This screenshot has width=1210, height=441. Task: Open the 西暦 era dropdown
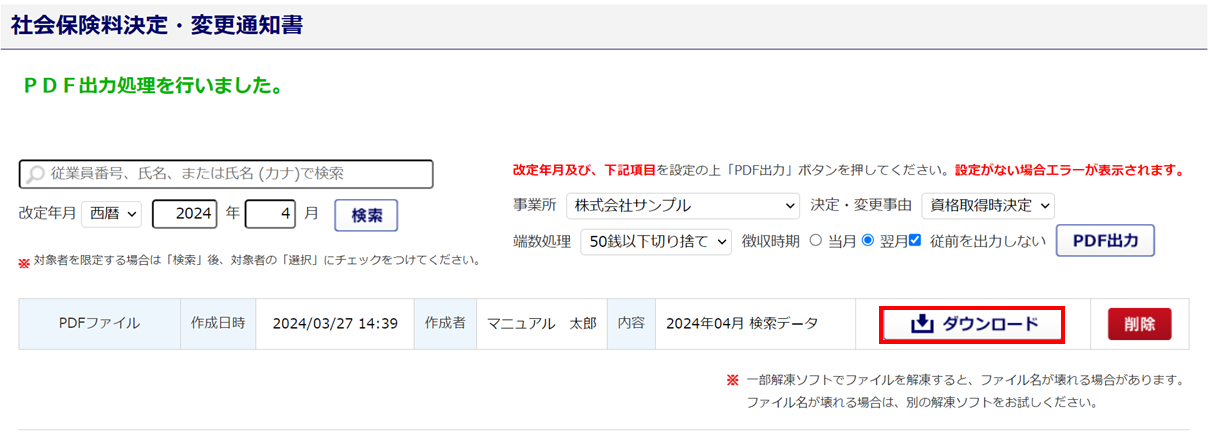coord(113,214)
